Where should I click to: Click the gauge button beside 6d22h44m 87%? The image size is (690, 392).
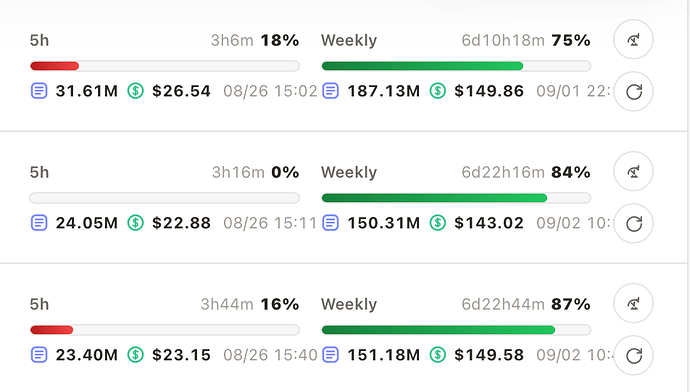(633, 304)
